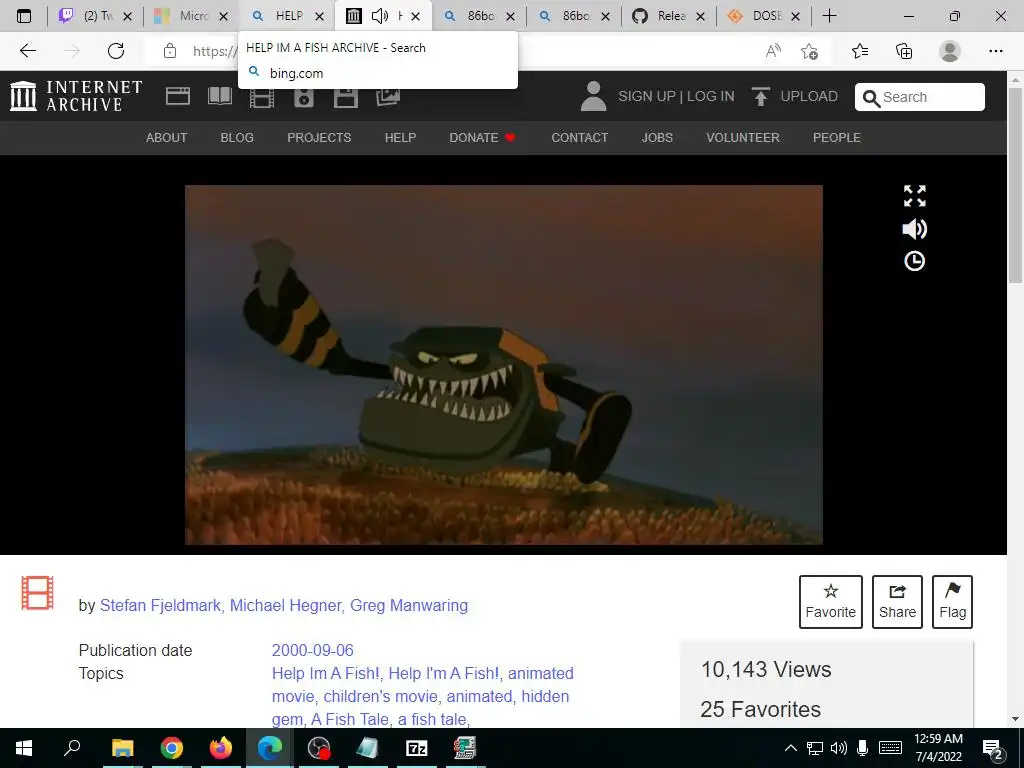Open the browser Settings and more menu
The height and width of the screenshot is (768, 1024).
(x=995, y=51)
